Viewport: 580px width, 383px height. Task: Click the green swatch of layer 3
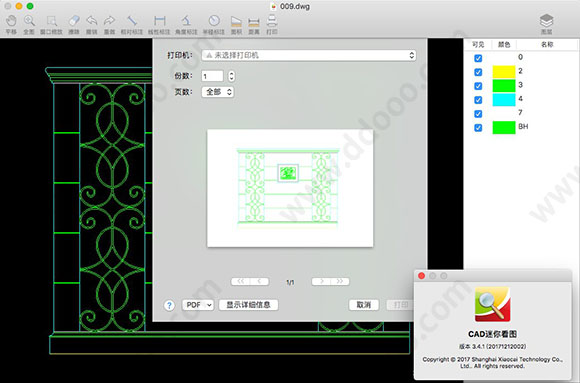[504, 86]
